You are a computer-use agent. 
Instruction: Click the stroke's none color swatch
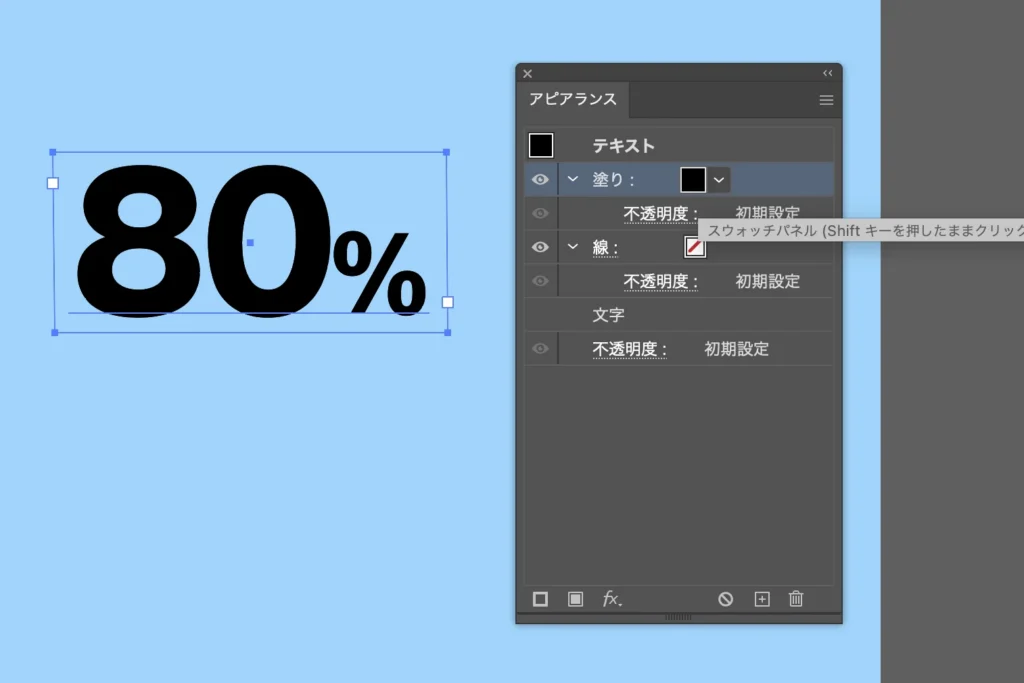tap(694, 247)
